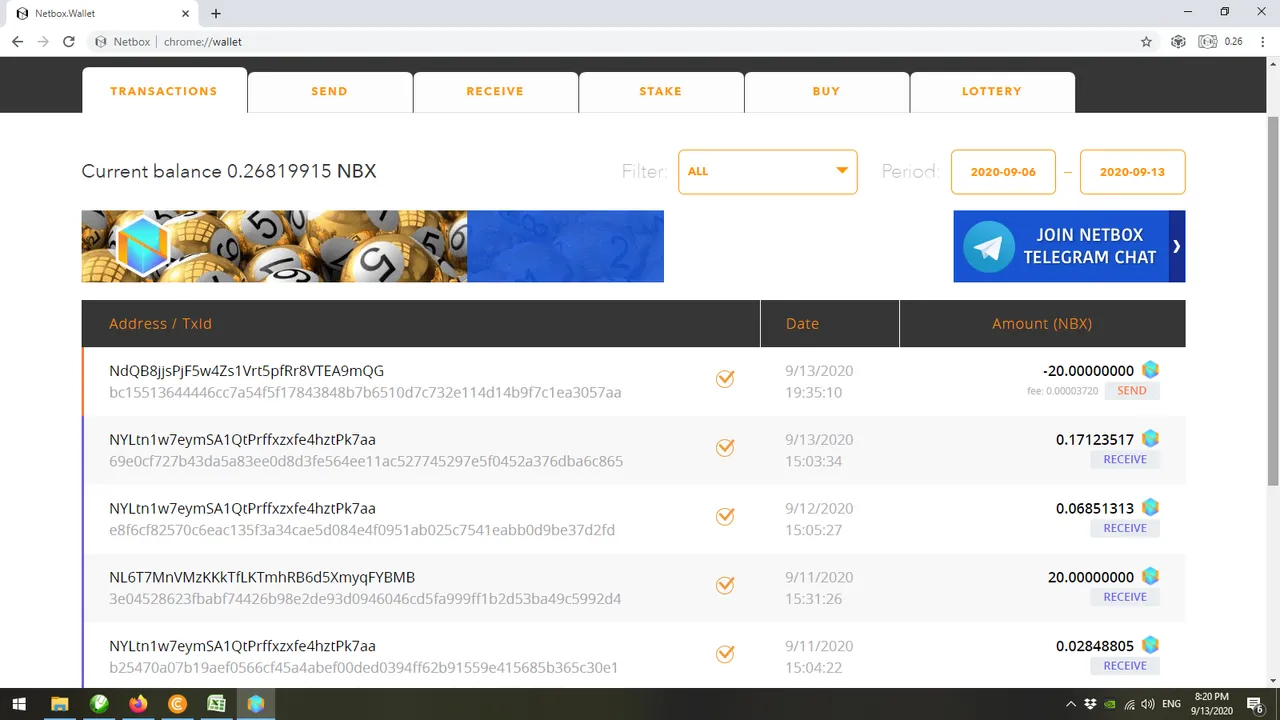Open the Netbox wallet balance 0.26 icon

click(x=1220, y=42)
